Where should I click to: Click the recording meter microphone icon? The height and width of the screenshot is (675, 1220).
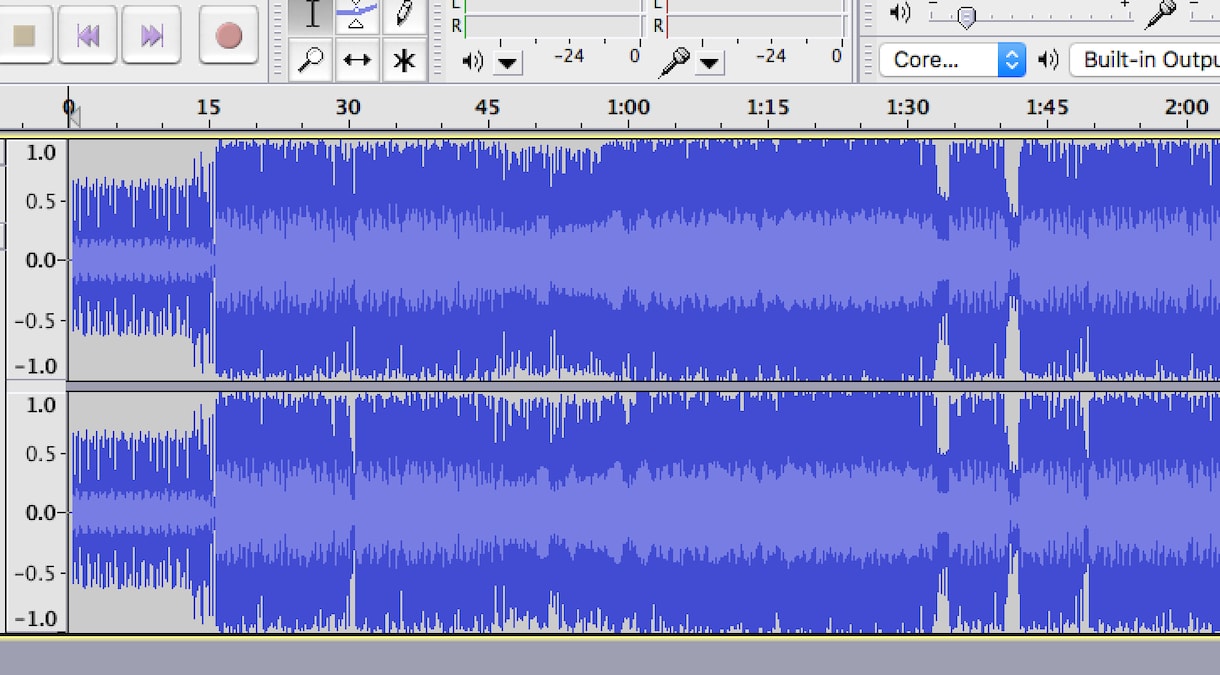click(675, 62)
